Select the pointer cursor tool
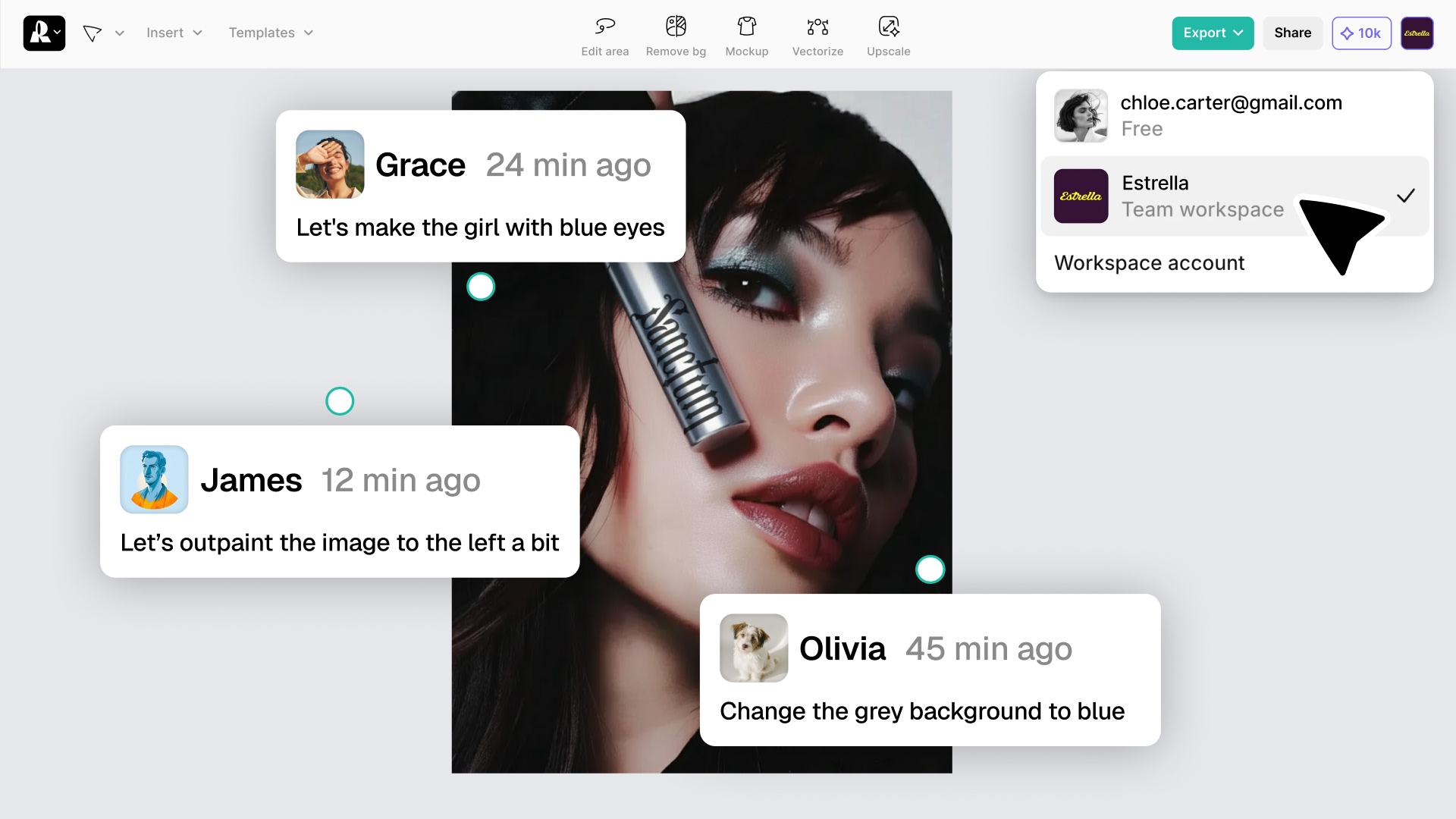1456x819 pixels. [x=93, y=33]
